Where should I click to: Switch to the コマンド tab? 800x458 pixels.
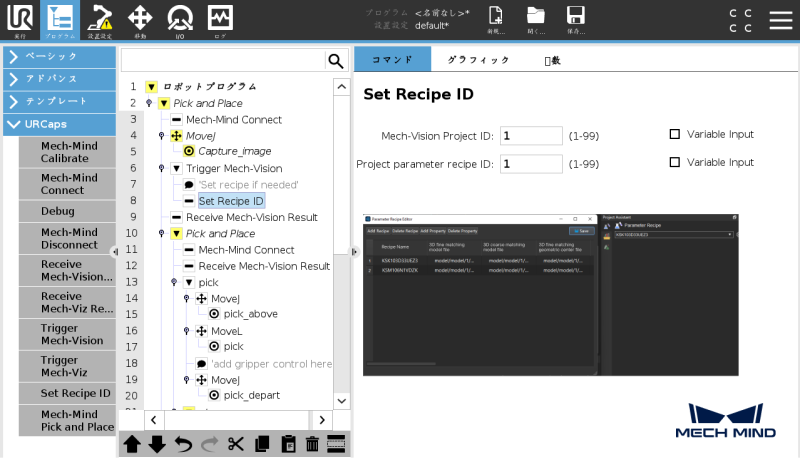392,60
